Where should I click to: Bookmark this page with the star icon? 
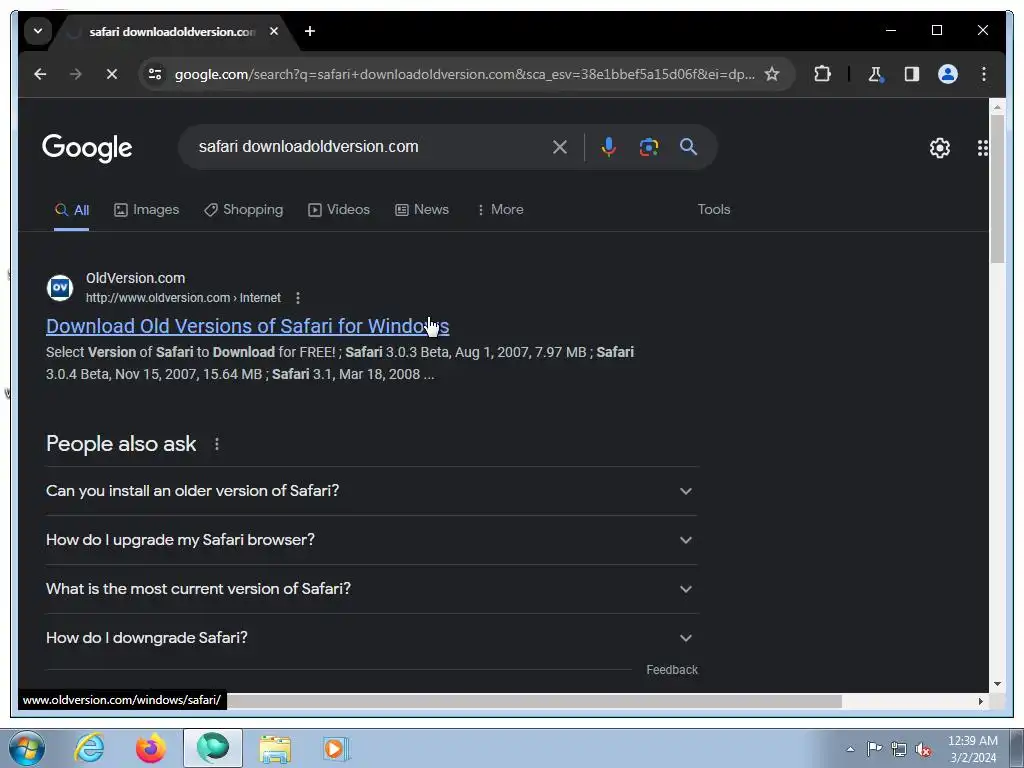772,74
